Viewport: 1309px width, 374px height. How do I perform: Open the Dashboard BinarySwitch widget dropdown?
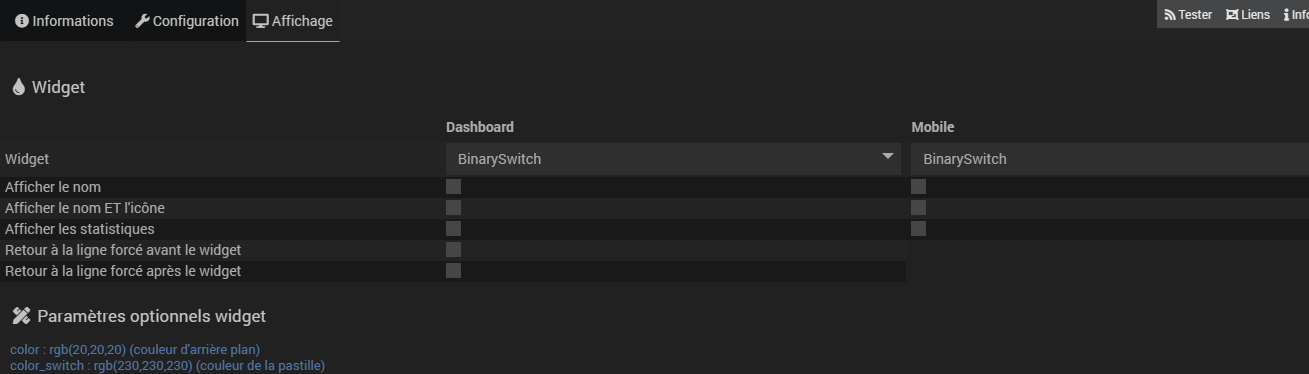[673, 159]
